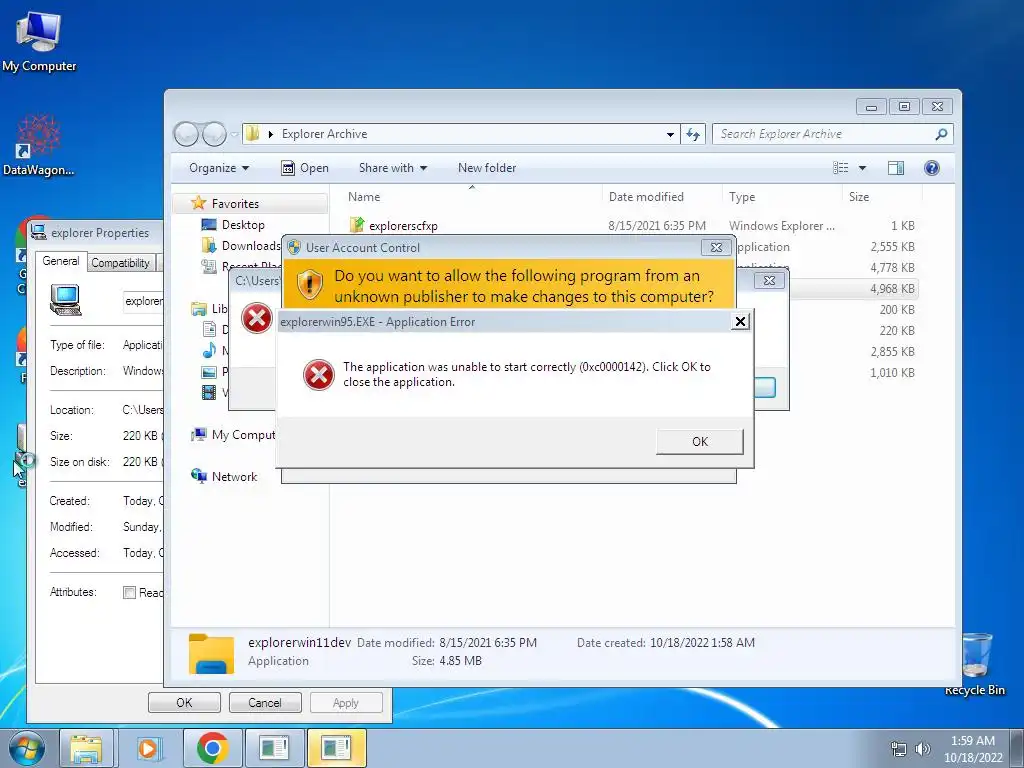Select Favorites in navigation pane
The height and width of the screenshot is (768, 1024).
(x=234, y=204)
